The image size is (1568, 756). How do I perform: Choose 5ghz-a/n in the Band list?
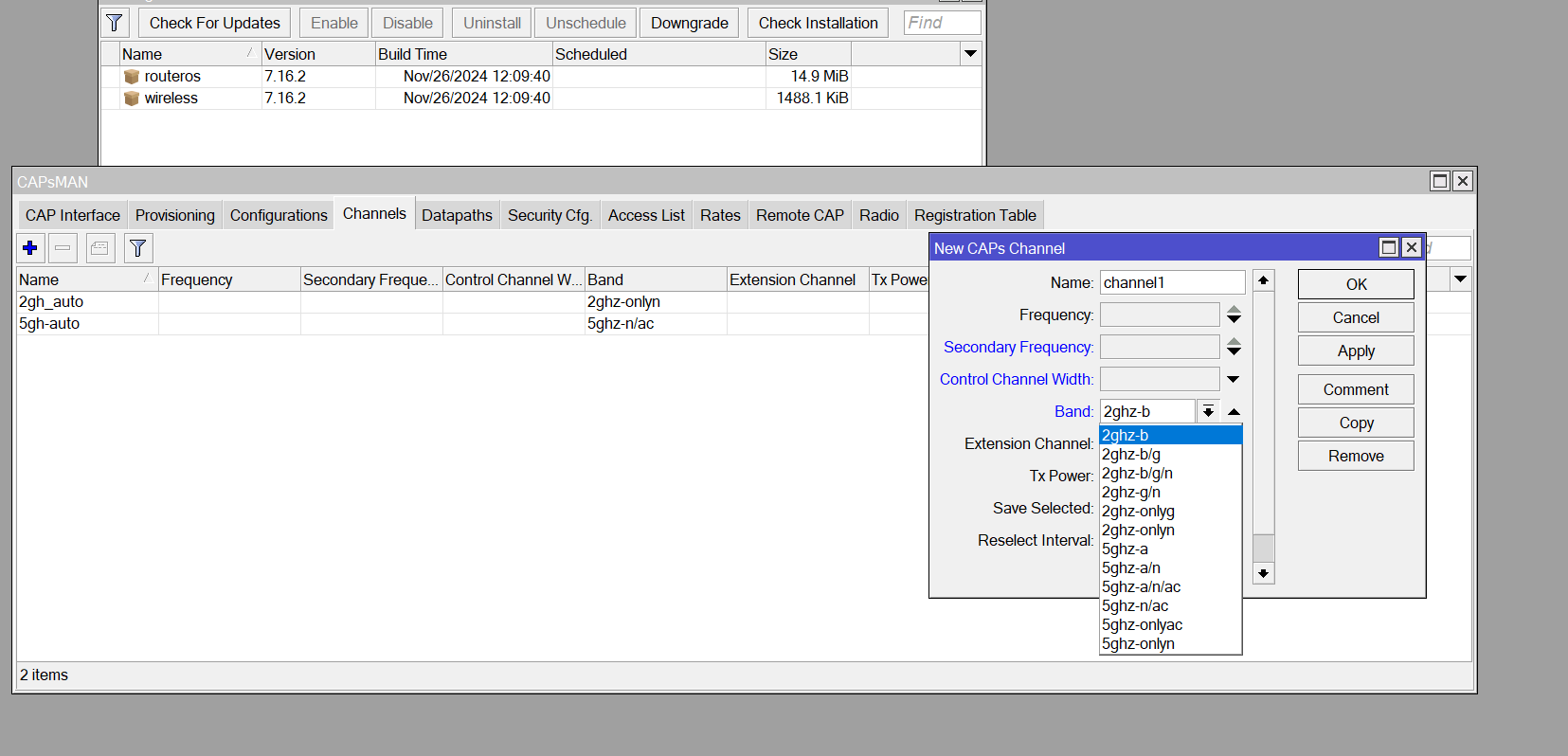(1170, 568)
